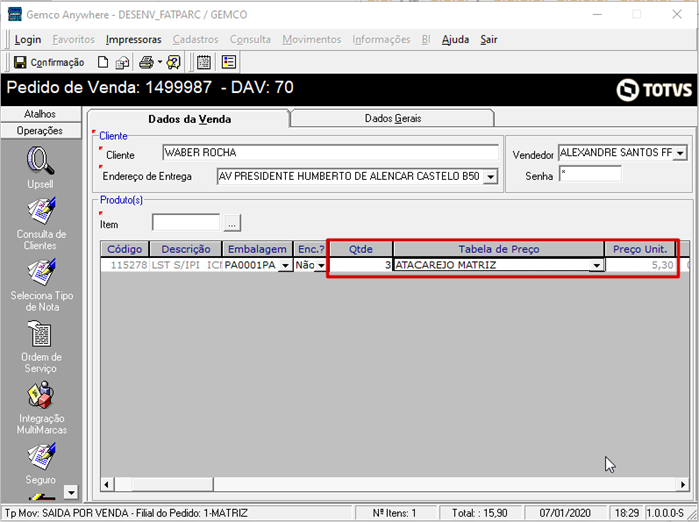699x522 pixels.
Task: Click the Operações panel button
Action: (x=40, y=131)
